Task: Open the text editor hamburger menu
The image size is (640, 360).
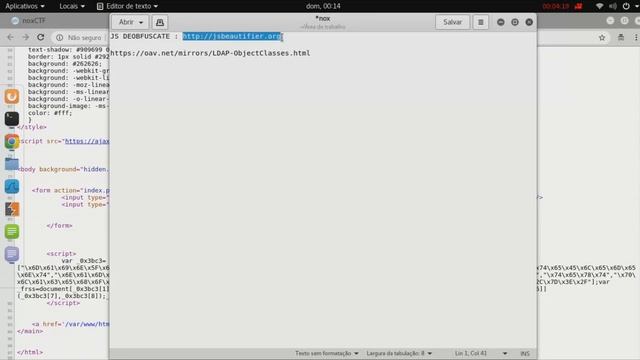Action: tap(481, 22)
